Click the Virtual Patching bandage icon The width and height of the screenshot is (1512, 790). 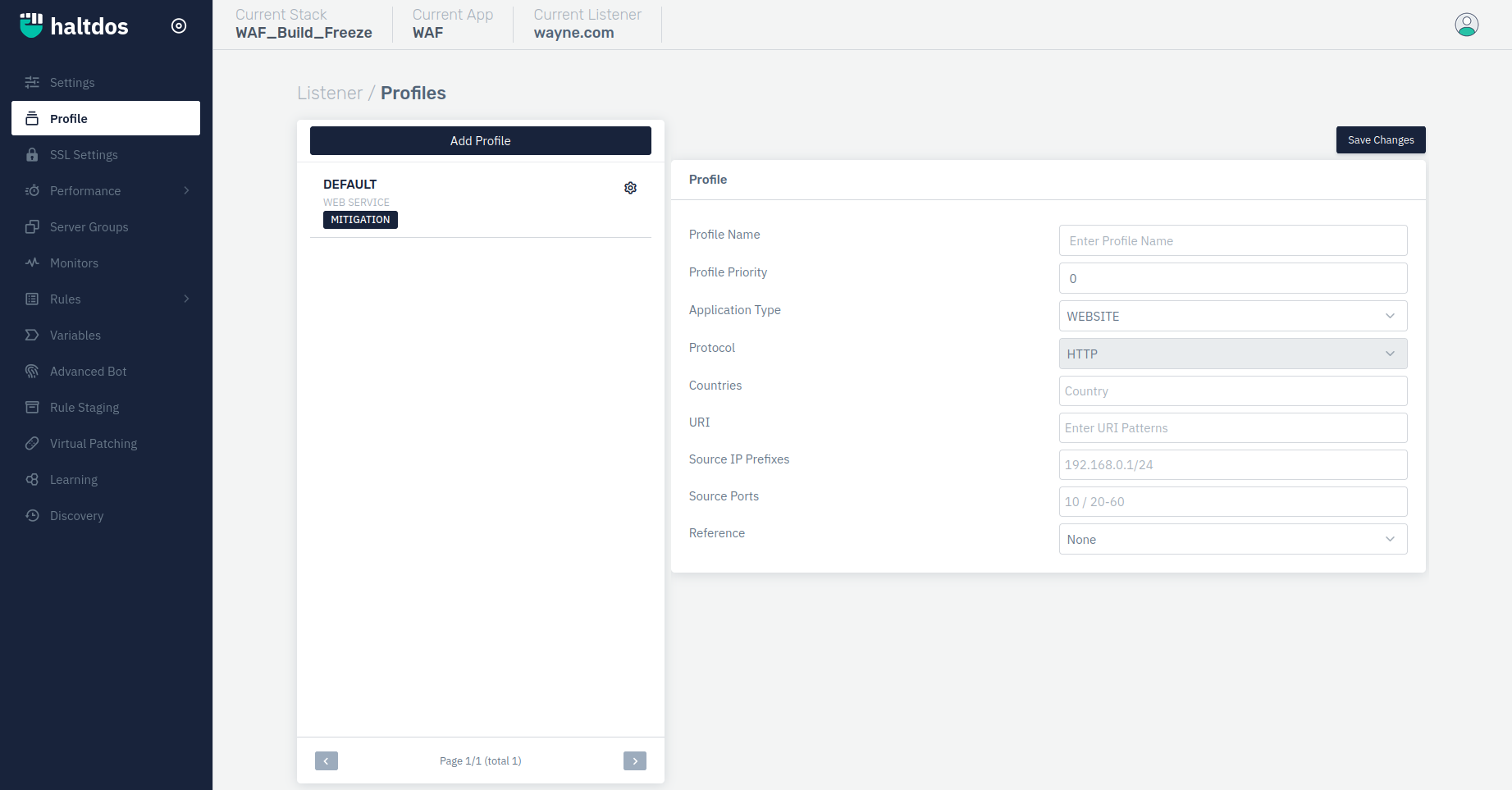pyautogui.click(x=32, y=443)
